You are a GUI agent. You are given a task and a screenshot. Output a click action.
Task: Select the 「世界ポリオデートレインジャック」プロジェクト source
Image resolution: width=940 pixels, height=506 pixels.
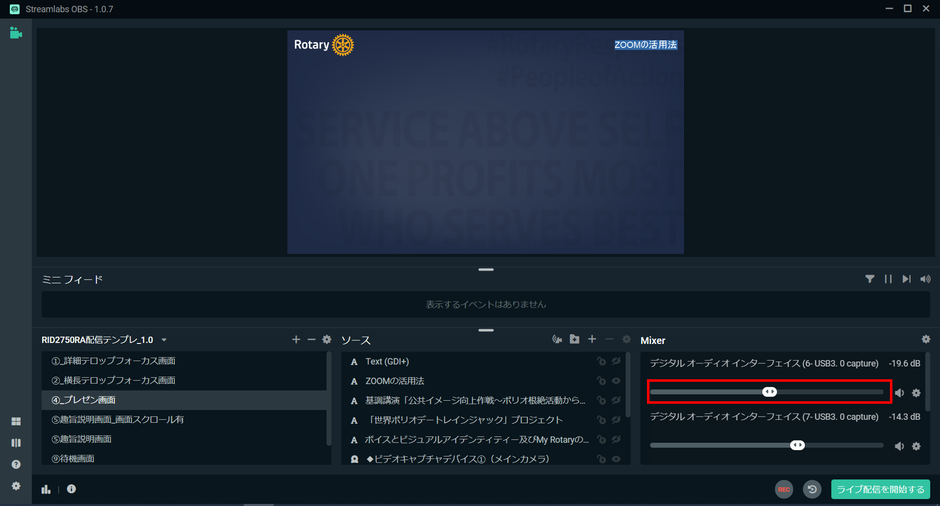[x=483, y=420]
